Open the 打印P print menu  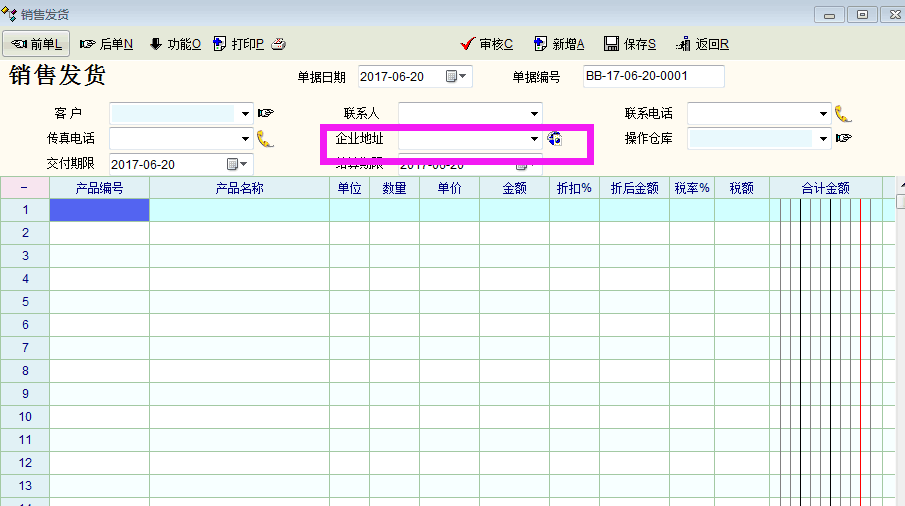[x=238, y=44]
